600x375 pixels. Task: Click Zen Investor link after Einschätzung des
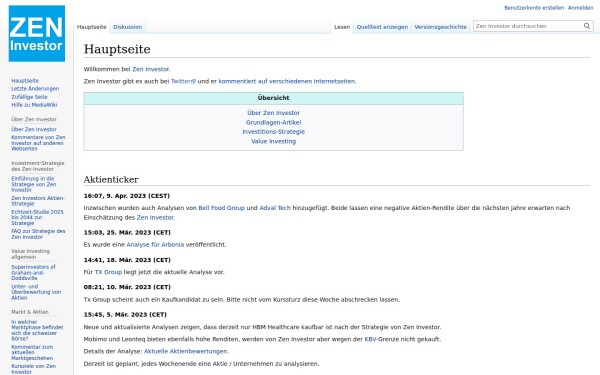(155, 217)
